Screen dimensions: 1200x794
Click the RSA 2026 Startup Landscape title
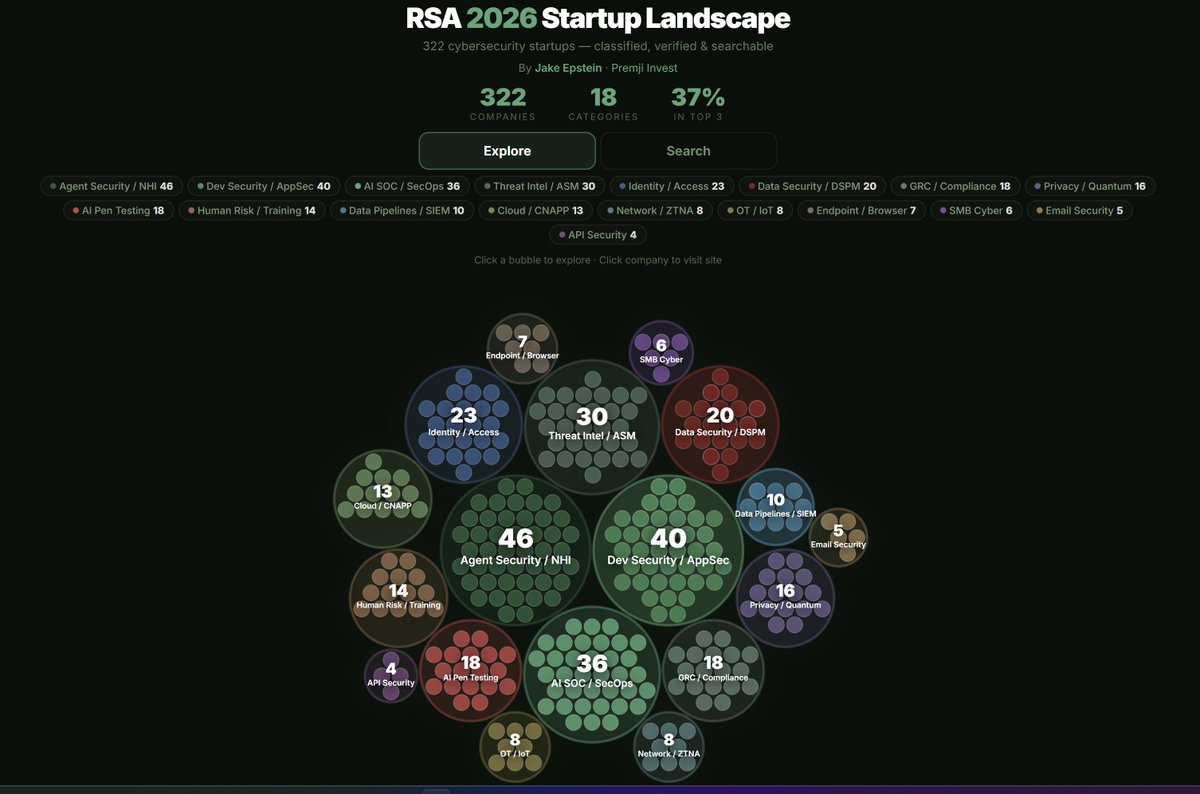coord(599,18)
